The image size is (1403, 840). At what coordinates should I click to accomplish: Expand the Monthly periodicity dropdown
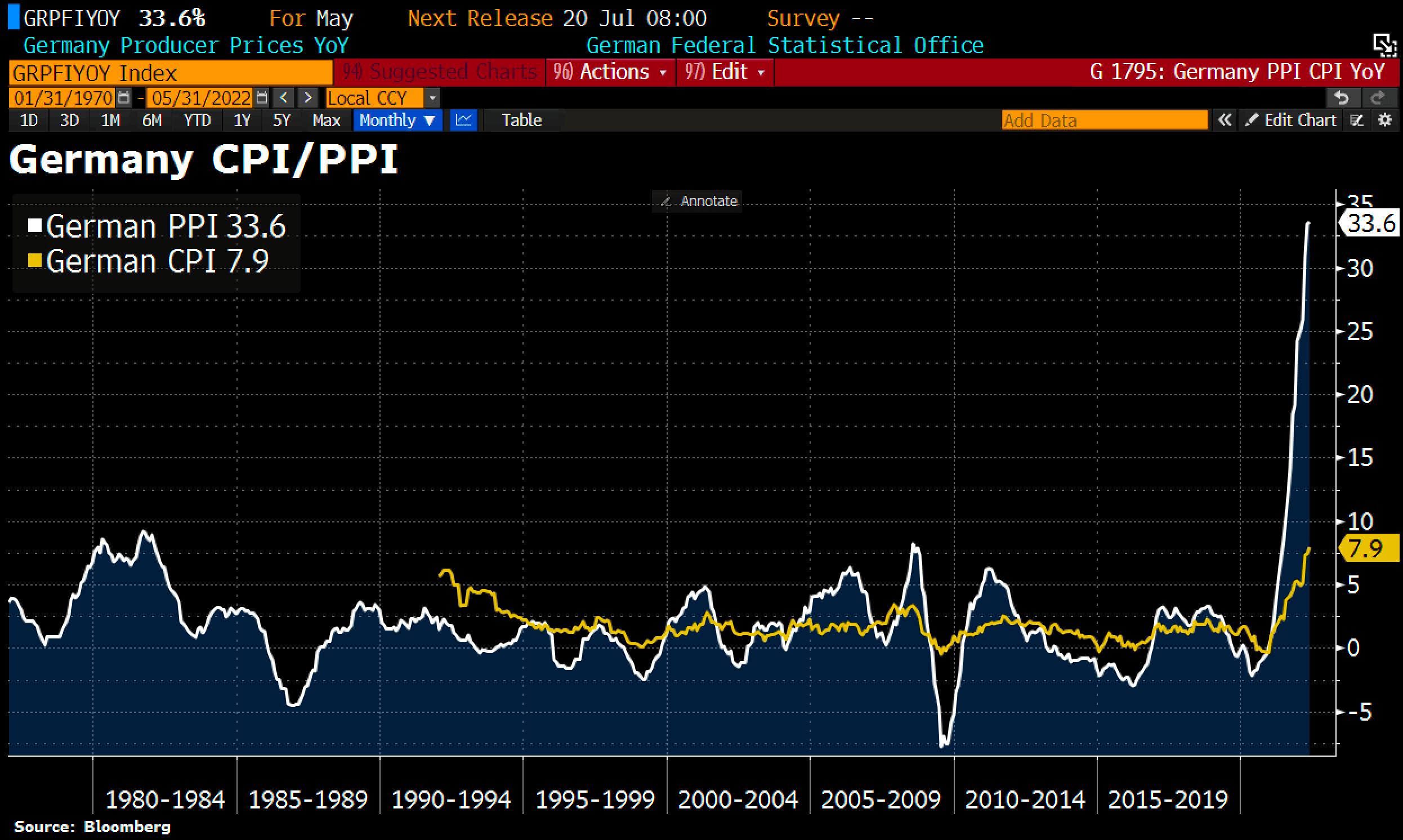coord(397,120)
